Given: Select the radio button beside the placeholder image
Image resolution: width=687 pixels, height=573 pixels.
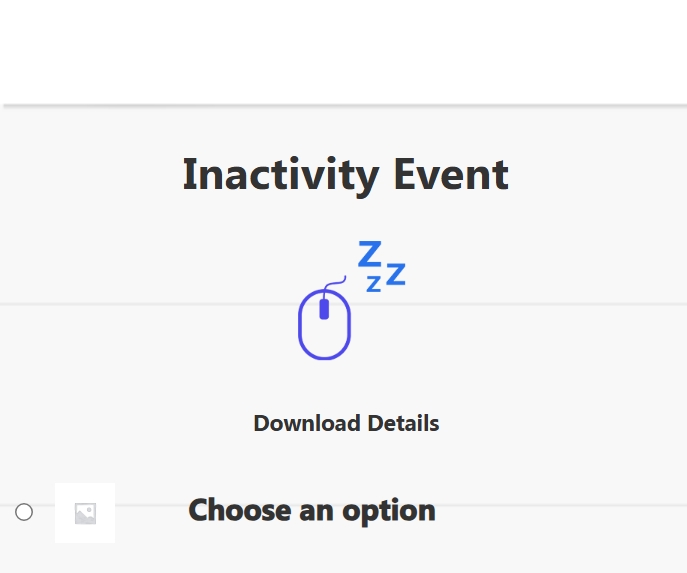Looking at the screenshot, I should point(24,512).
